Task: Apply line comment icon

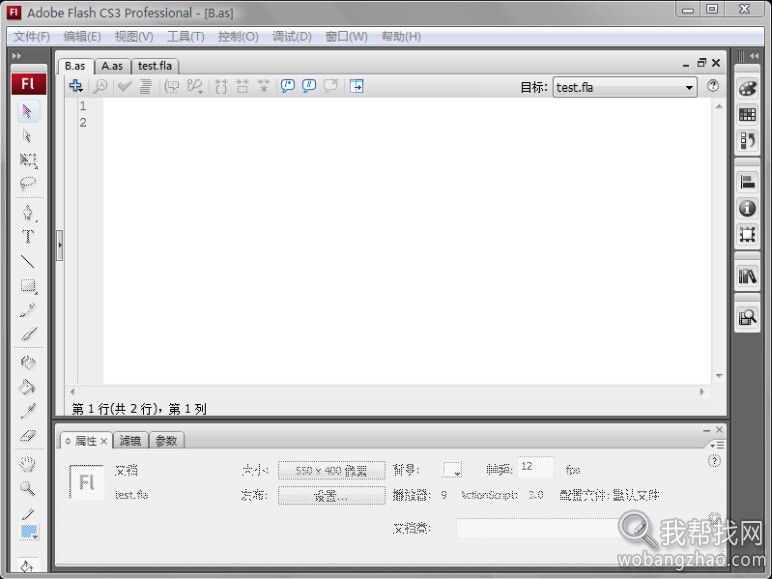Action: [309, 86]
